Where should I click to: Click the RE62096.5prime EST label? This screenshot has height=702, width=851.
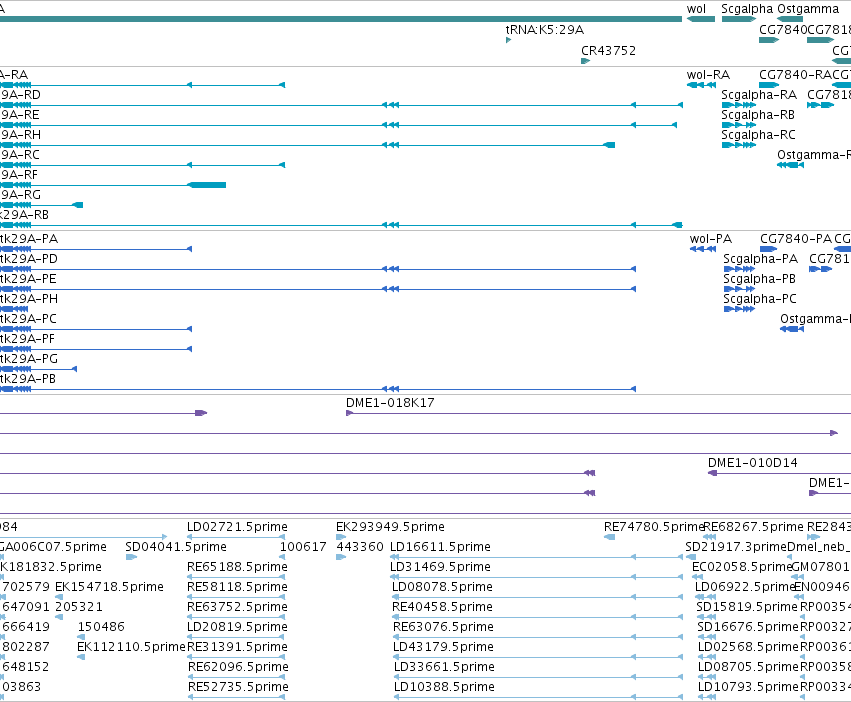tap(238, 667)
